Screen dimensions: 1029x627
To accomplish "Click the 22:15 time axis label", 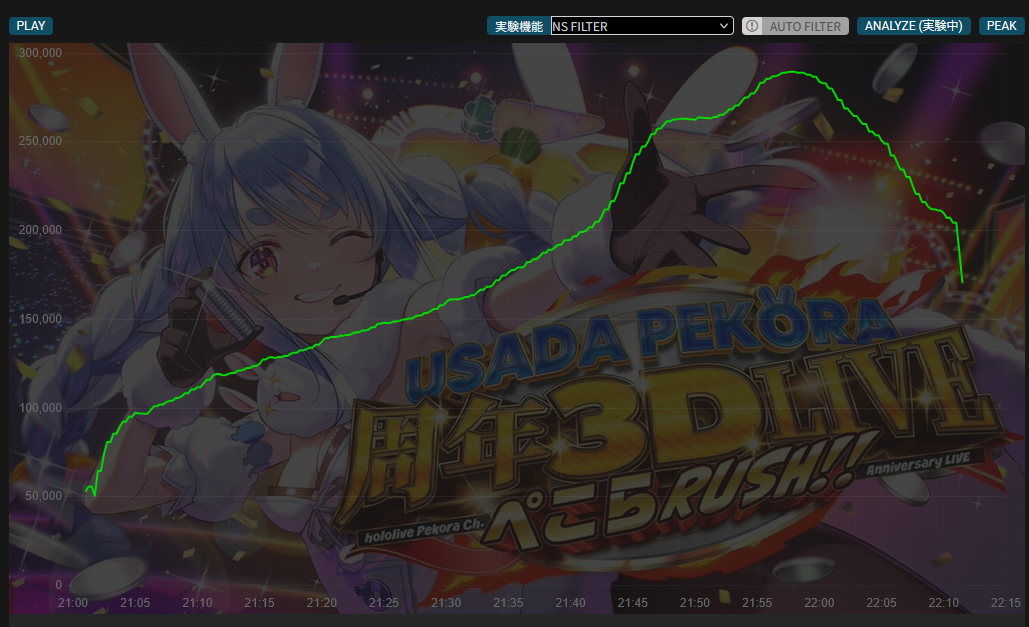I will click(x=1005, y=603).
